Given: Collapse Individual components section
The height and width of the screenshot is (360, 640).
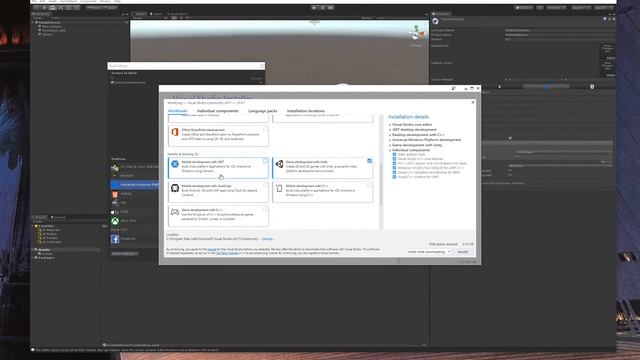Looking at the screenshot, I should pyautogui.click(x=390, y=150).
